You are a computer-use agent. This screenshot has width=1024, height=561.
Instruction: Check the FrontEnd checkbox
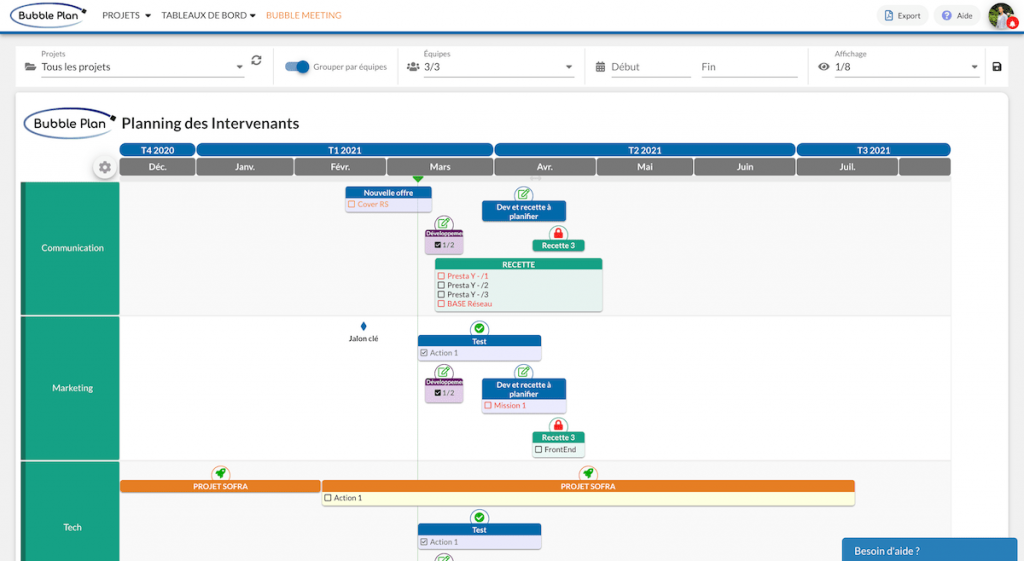[x=539, y=450]
